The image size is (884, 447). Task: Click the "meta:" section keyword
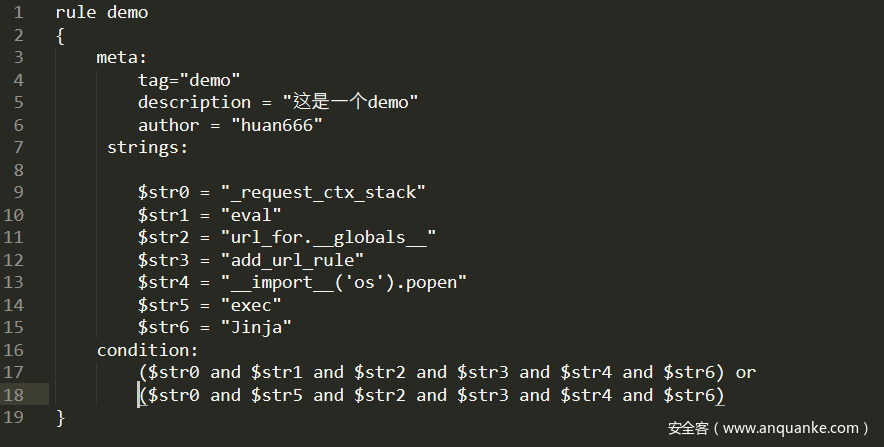(x=122, y=57)
